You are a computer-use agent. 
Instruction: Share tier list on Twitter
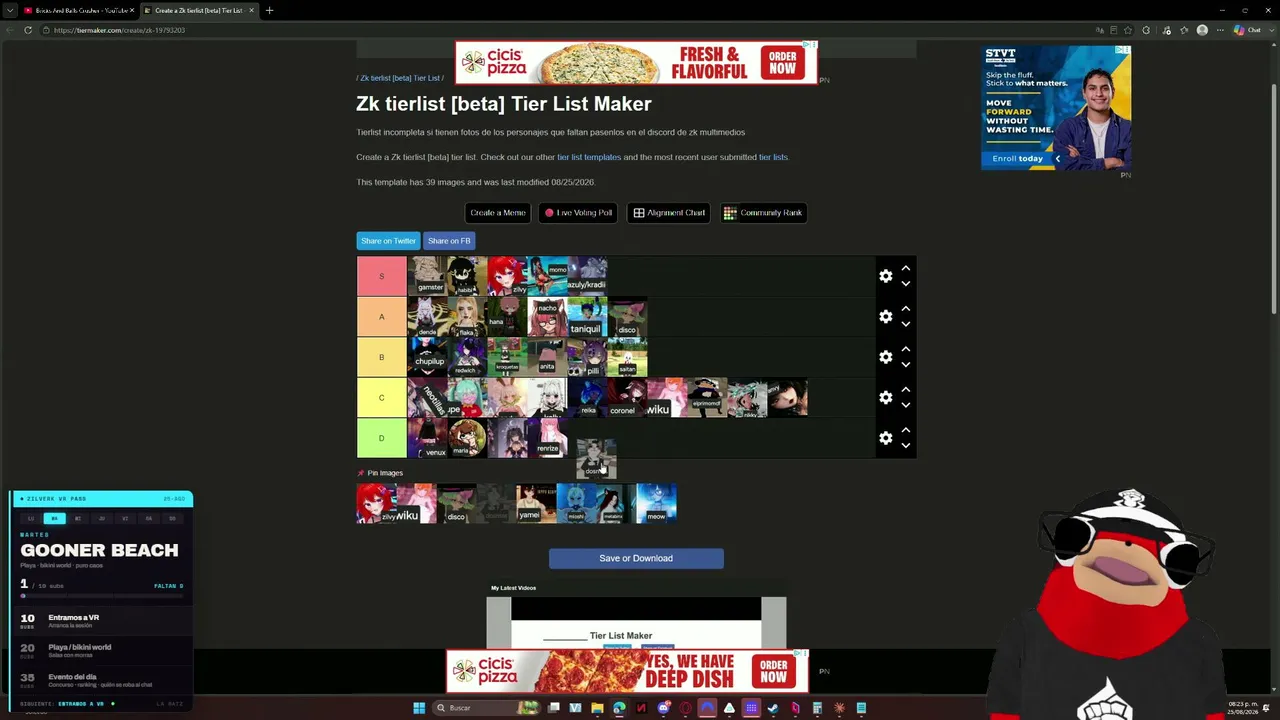tap(388, 241)
